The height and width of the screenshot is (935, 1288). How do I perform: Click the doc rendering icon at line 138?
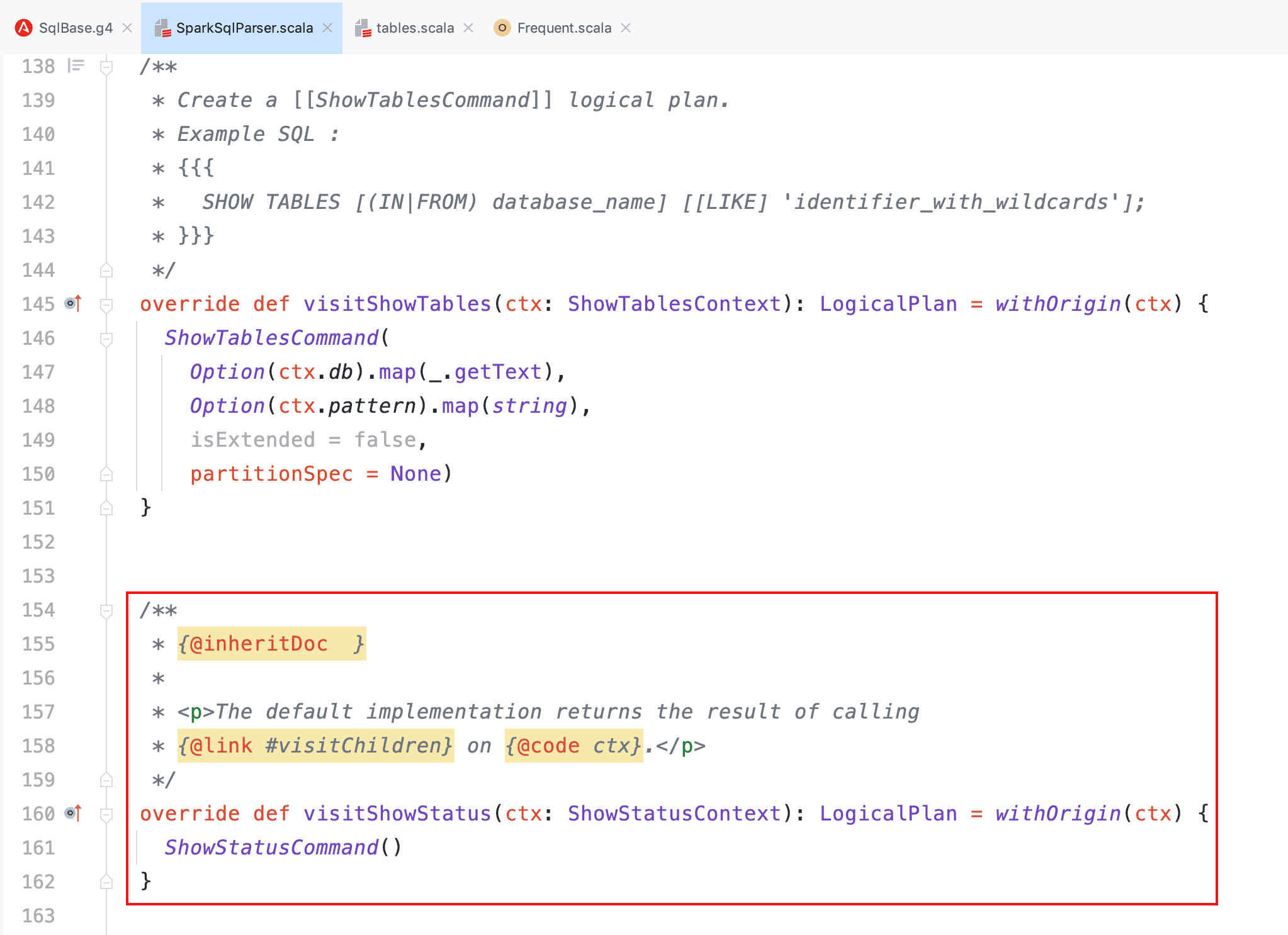pyautogui.click(x=76, y=65)
